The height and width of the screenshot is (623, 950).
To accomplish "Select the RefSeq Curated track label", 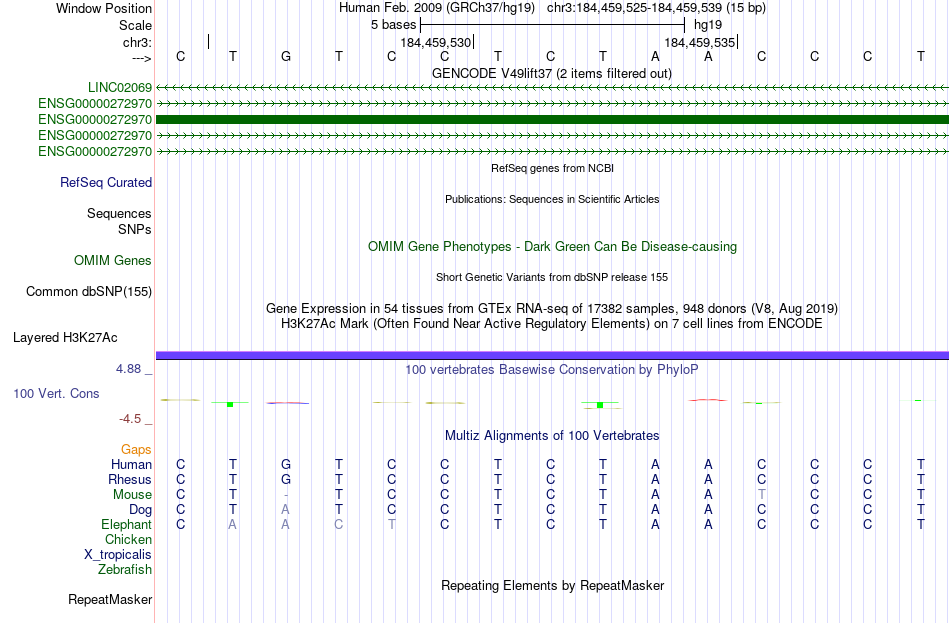I will click(105, 182).
